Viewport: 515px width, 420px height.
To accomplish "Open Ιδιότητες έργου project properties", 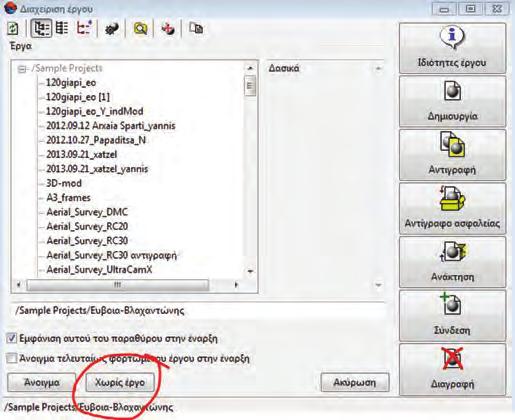I will (x=452, y=48).
